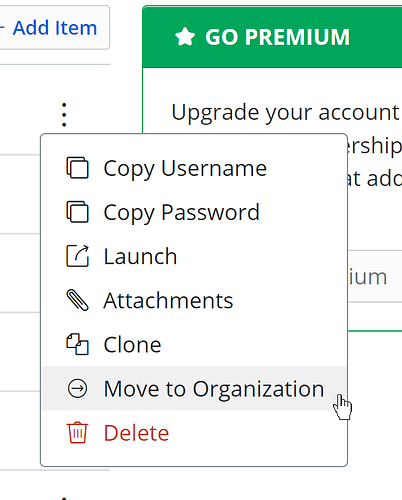The image size is (402, 500).
Task: Click the launch arrow-box icon
Action: point(77,256)
